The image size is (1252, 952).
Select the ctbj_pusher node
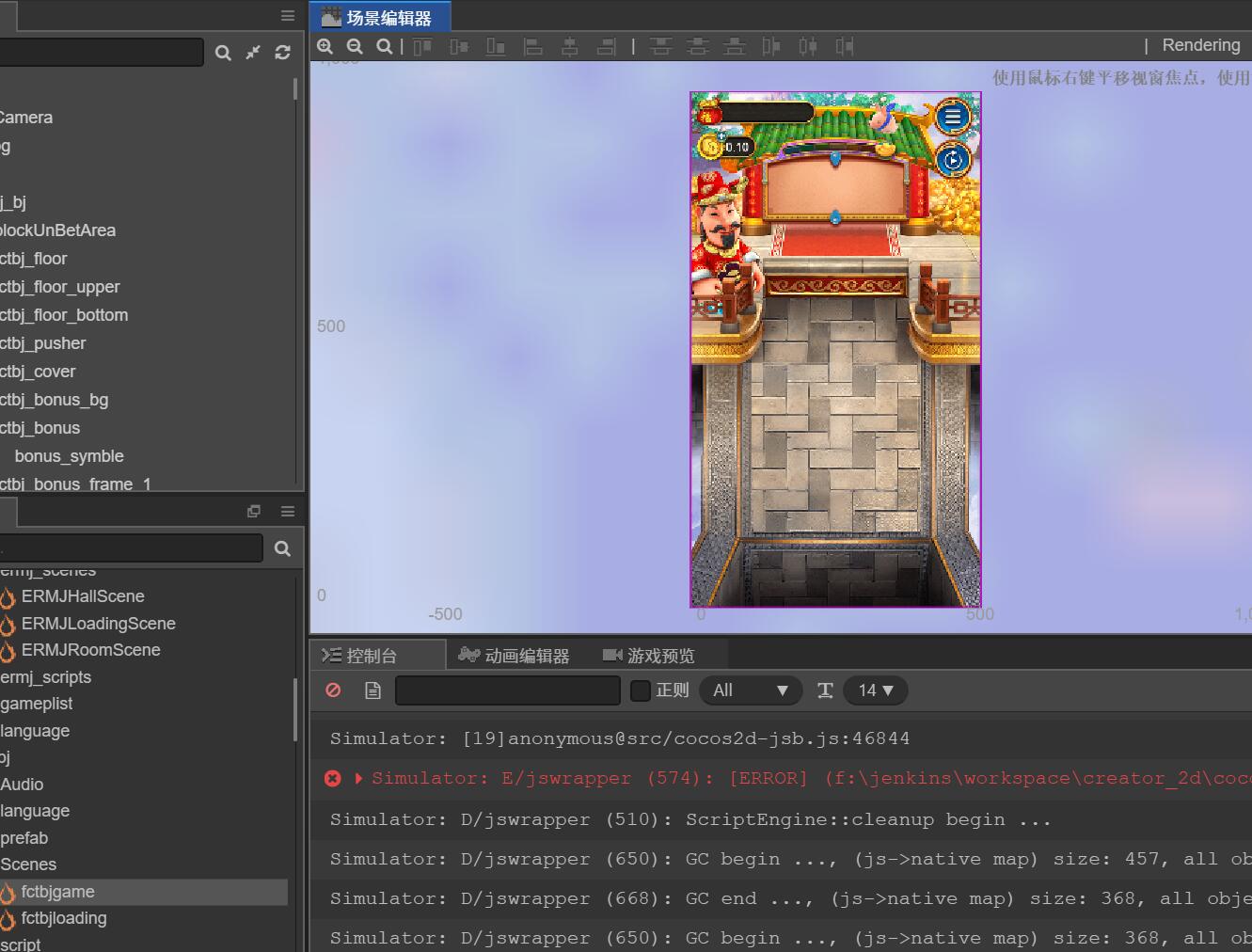coord(43,343)
